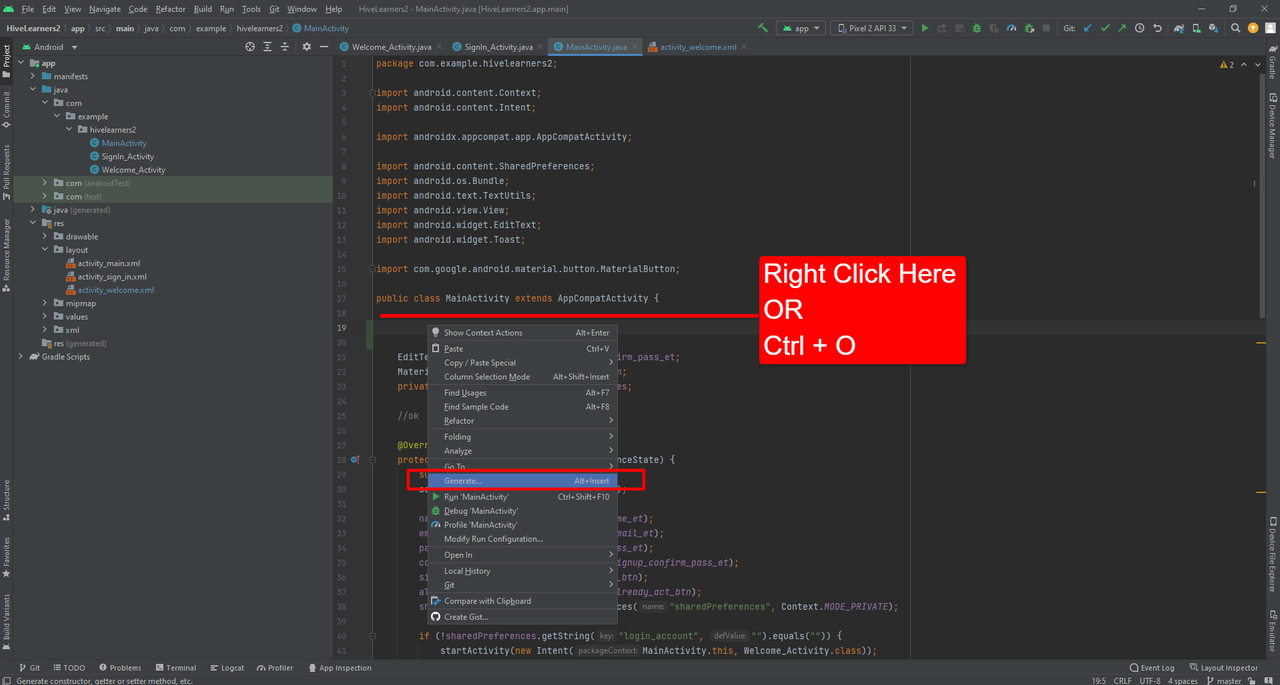Screen dimensions: 1280x685
Task: Toggle the Device Manager right side tab
Action: tap(1273, 126)
